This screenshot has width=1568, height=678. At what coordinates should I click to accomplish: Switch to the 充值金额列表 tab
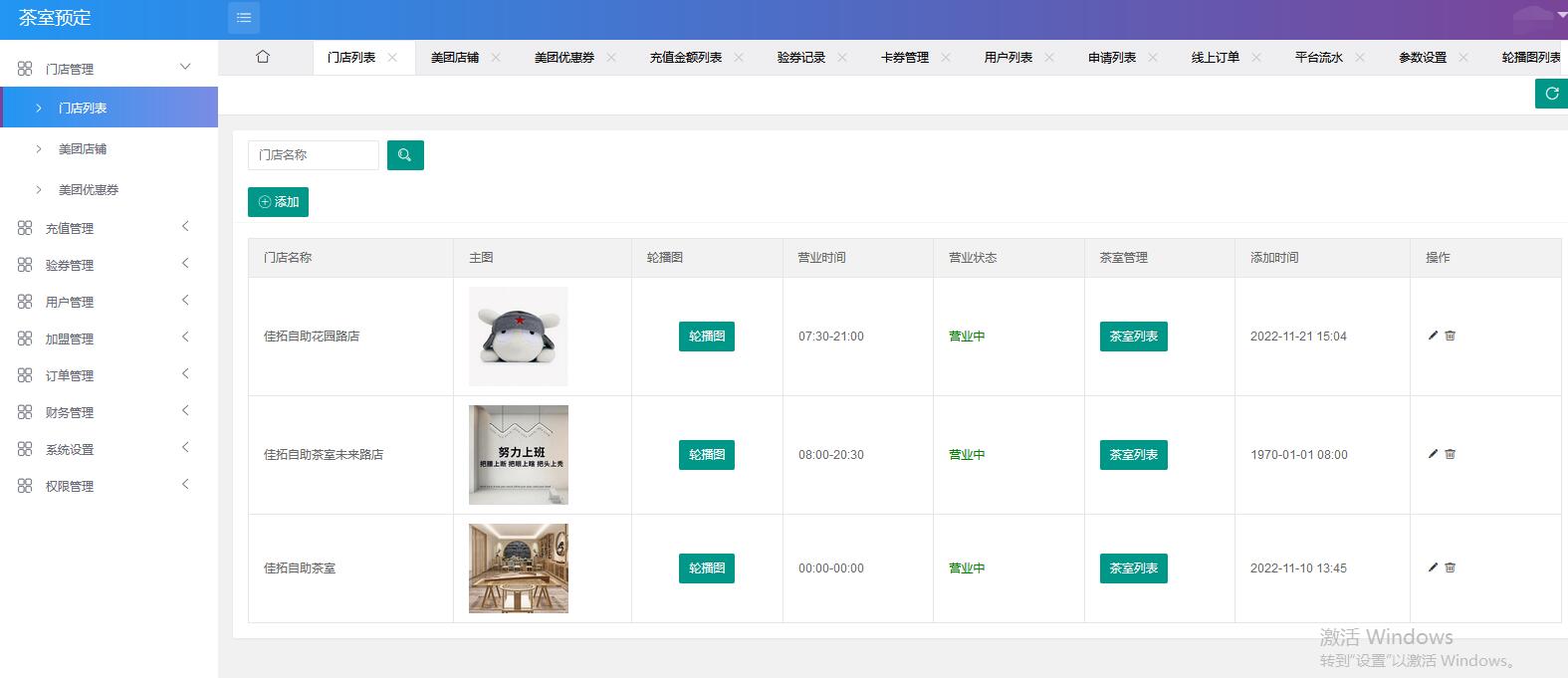click(x=686, y=58)
